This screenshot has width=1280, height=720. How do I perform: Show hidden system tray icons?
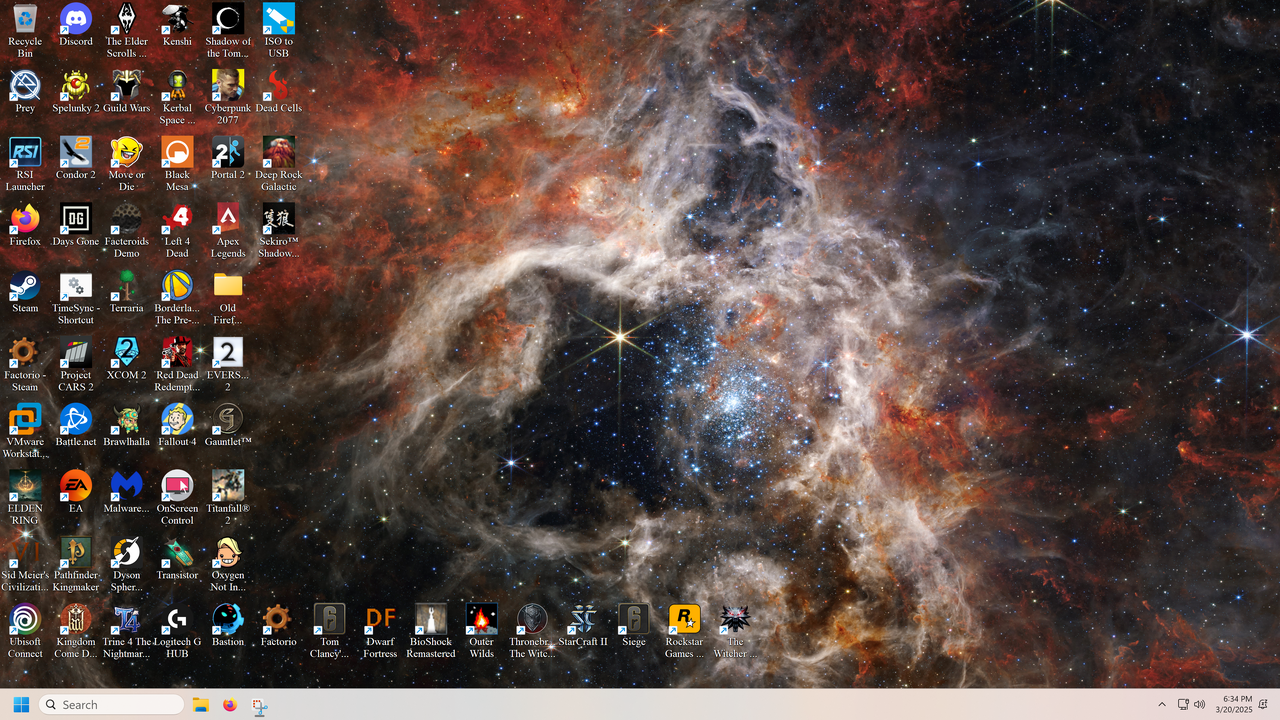pyautogui.click(x=1161, y=705)
